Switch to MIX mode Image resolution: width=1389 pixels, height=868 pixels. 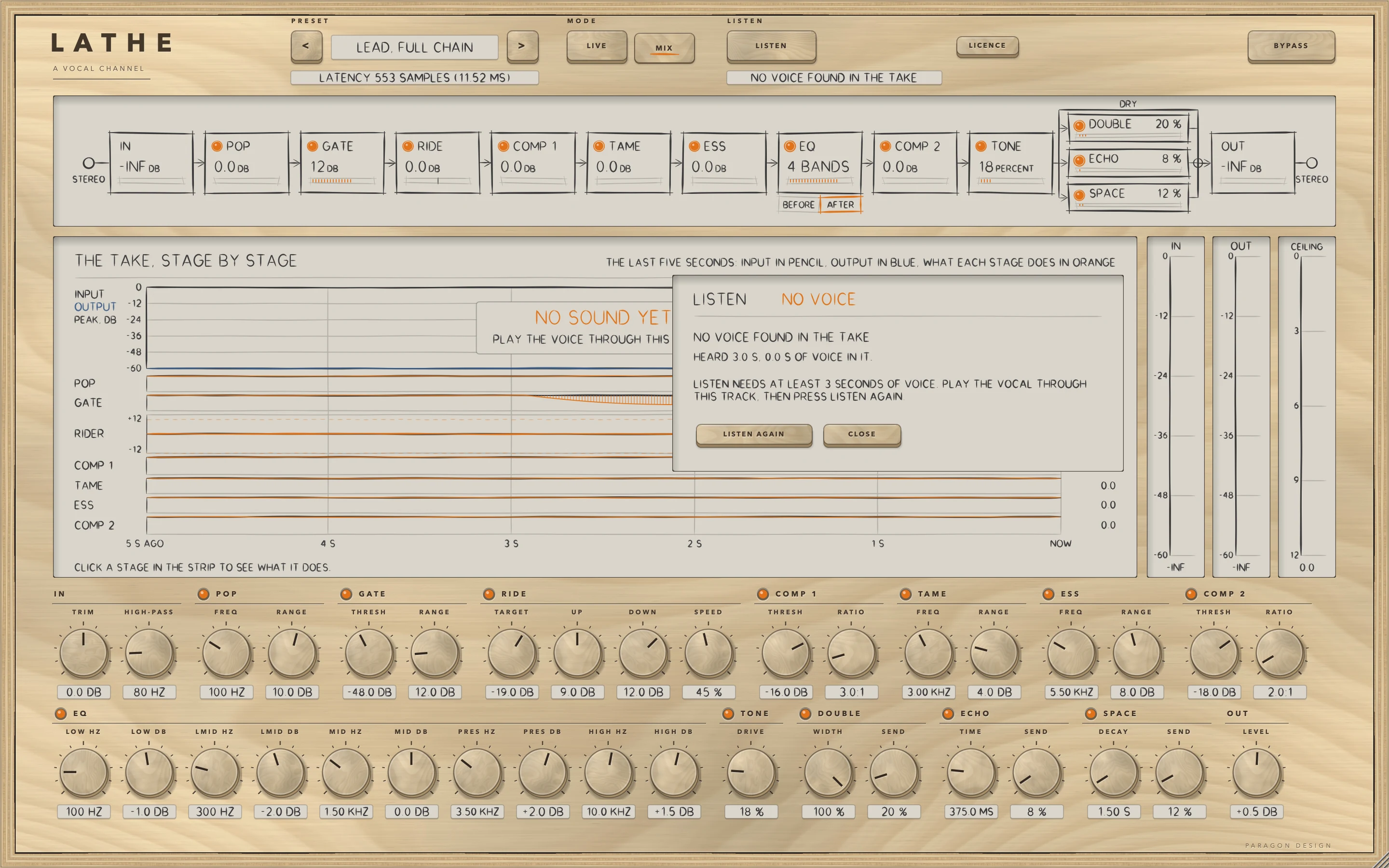pyautogui.click(x=664, y=48)
